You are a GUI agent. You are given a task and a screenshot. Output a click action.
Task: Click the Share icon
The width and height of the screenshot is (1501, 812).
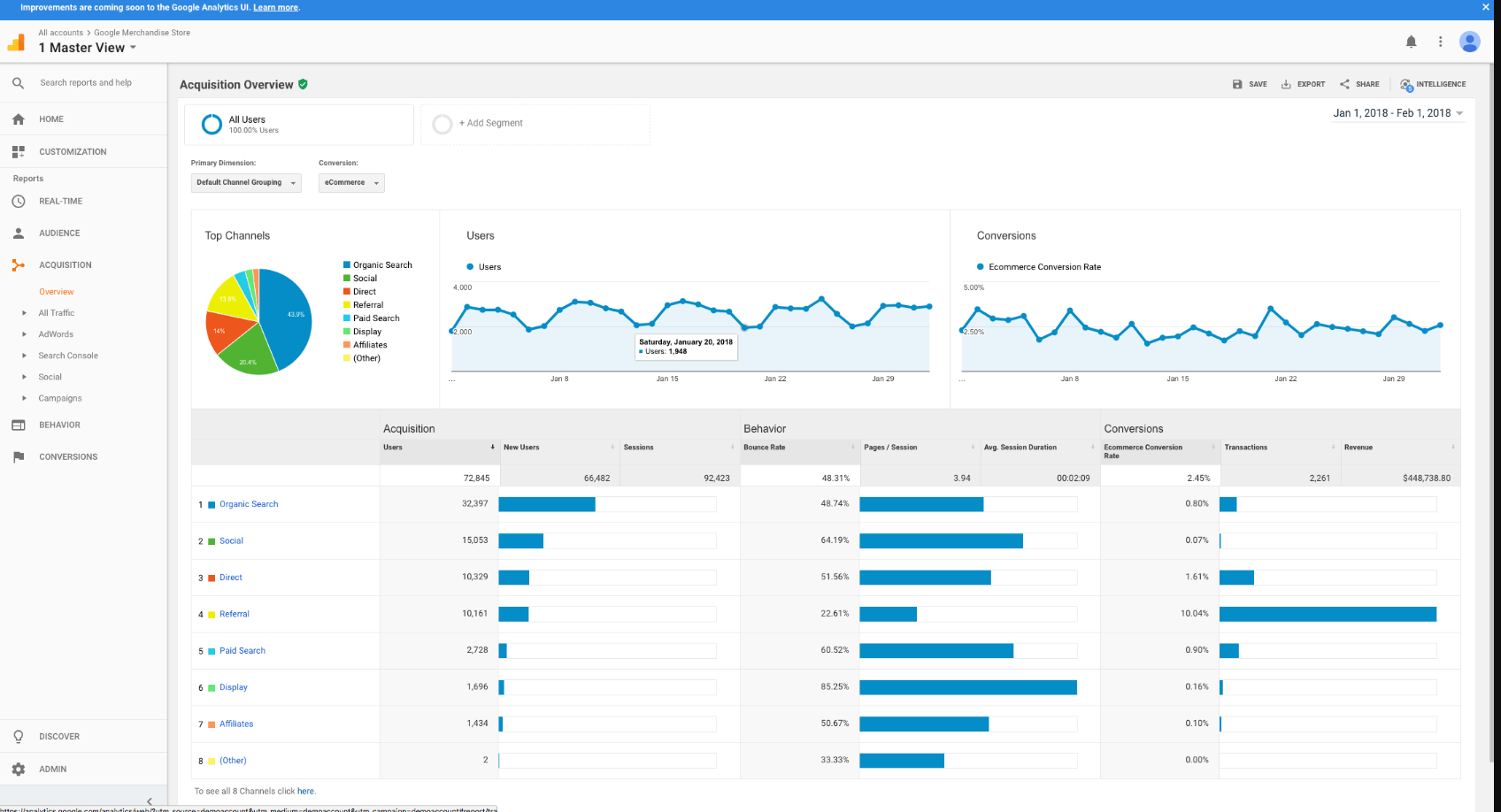coord(1344,84)
